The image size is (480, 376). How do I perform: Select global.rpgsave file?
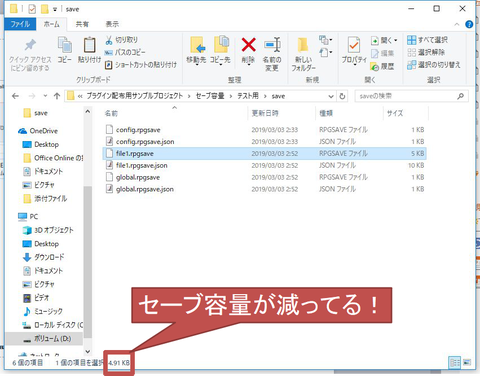pos(265,177)
